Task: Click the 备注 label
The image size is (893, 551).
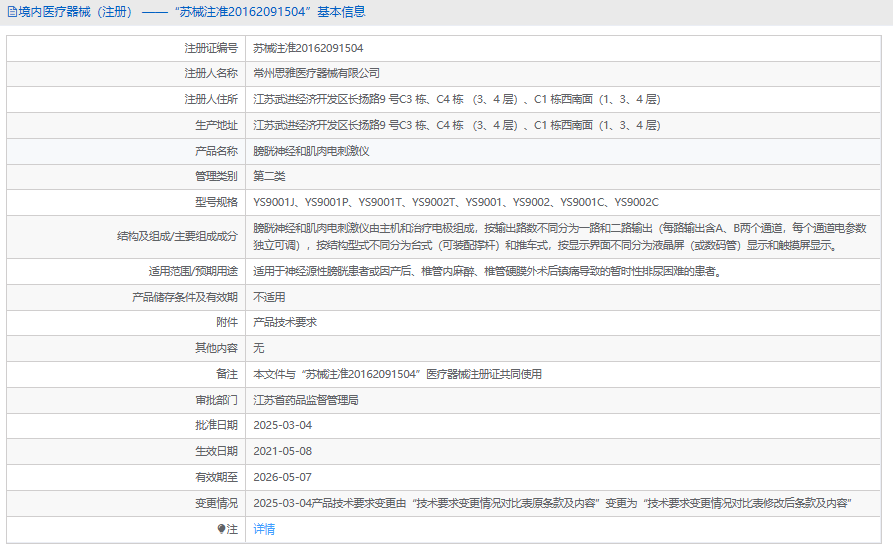Action: click(227, 374)
